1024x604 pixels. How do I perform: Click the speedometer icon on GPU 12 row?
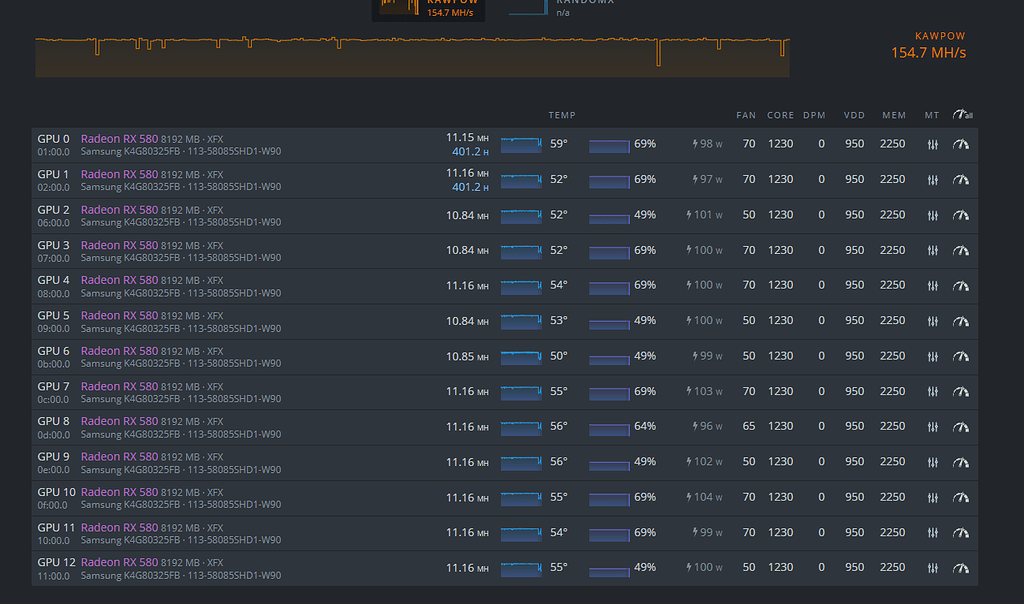(961, 567)
